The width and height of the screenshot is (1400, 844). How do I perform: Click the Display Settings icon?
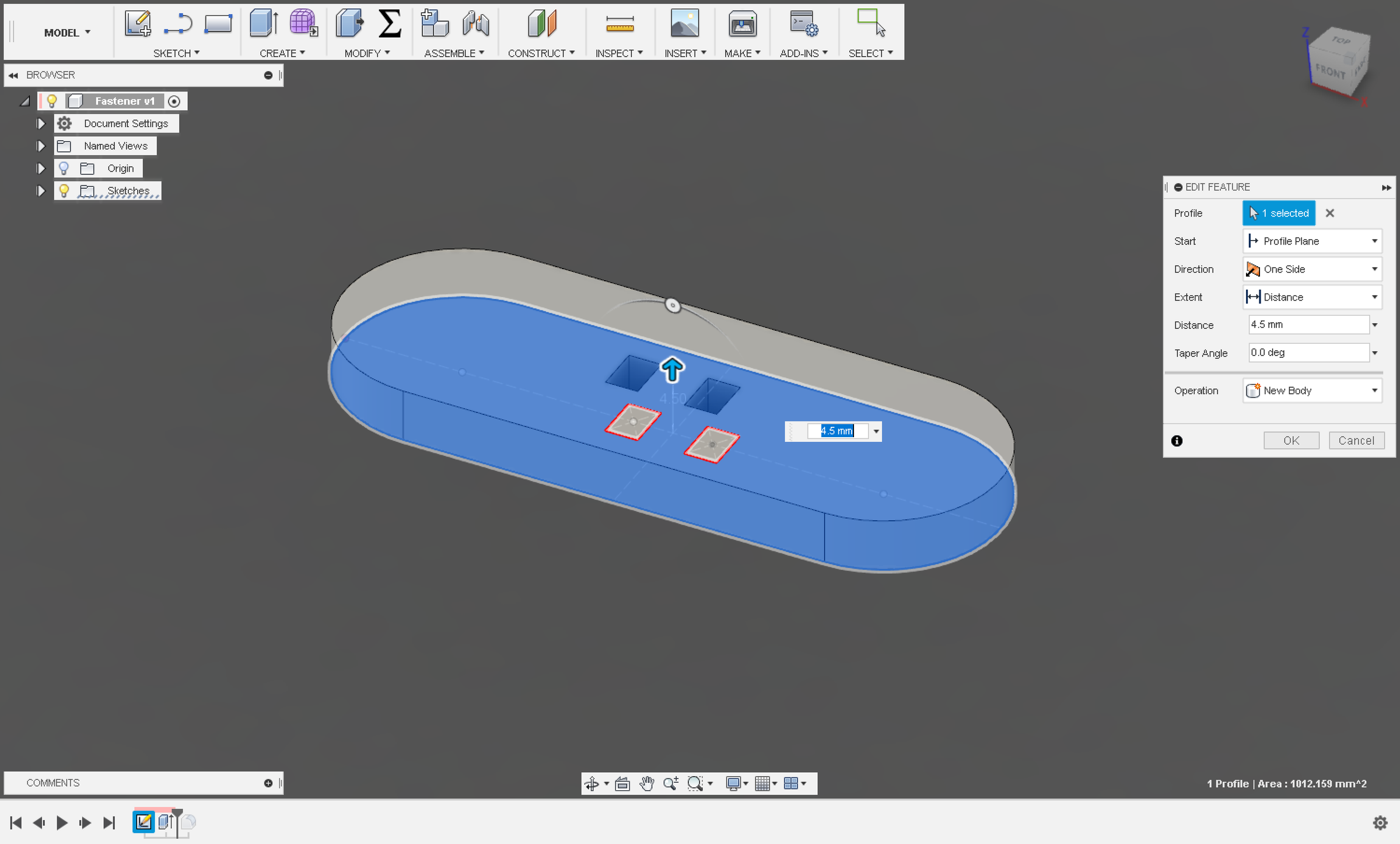pos(734,783)
